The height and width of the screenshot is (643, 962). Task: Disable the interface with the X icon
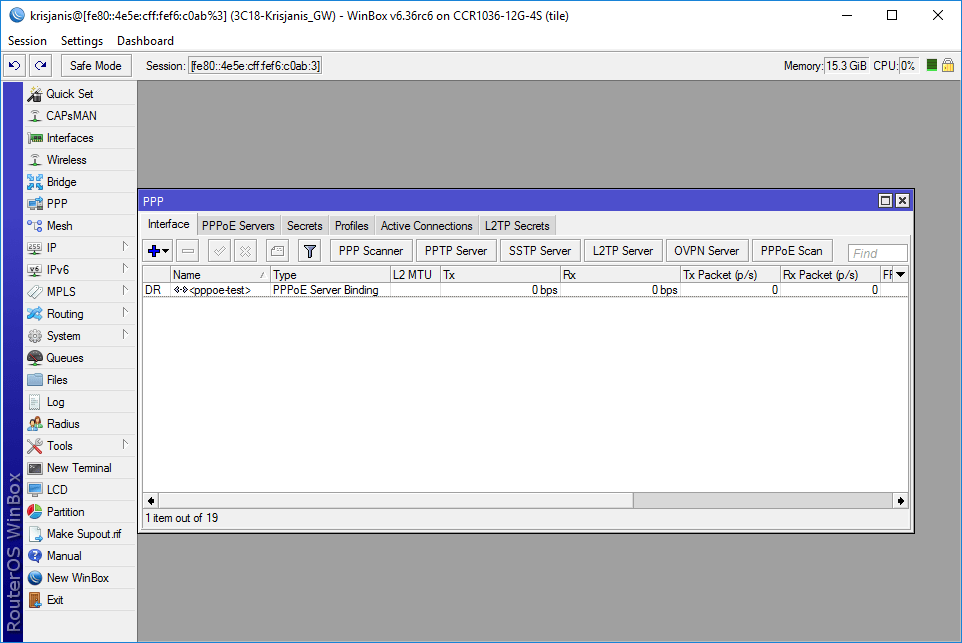pos(243,250)
